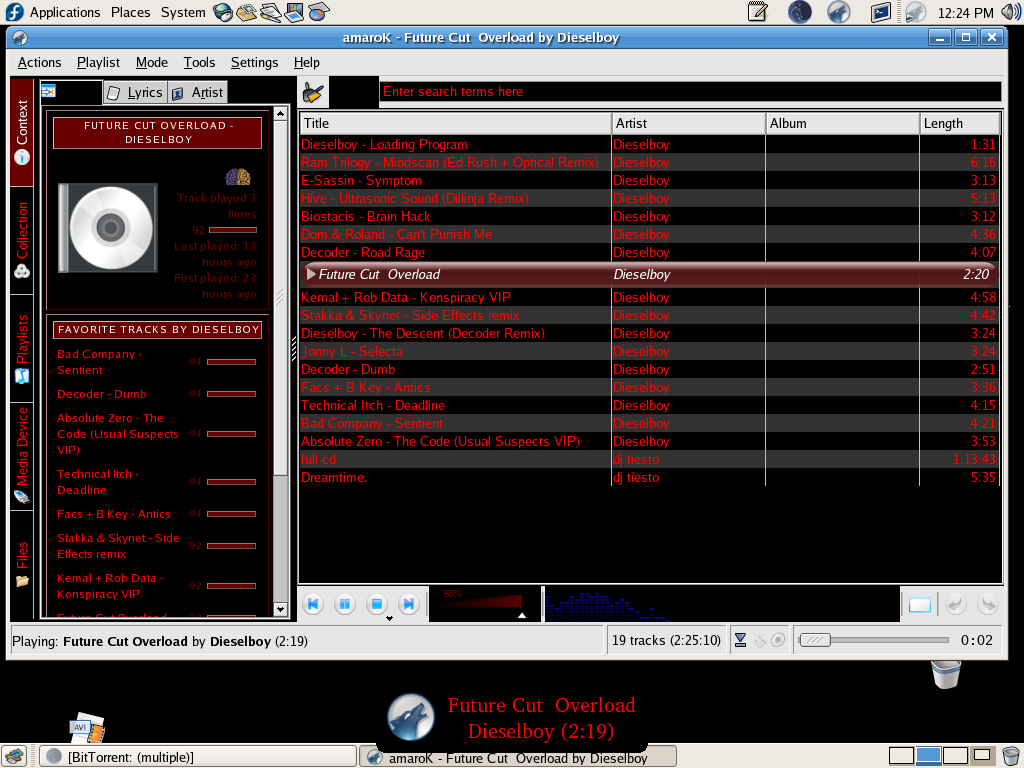Open the stop button's dropdown arrow
The image size is (1024, 768).
click(x=389, y=618)
